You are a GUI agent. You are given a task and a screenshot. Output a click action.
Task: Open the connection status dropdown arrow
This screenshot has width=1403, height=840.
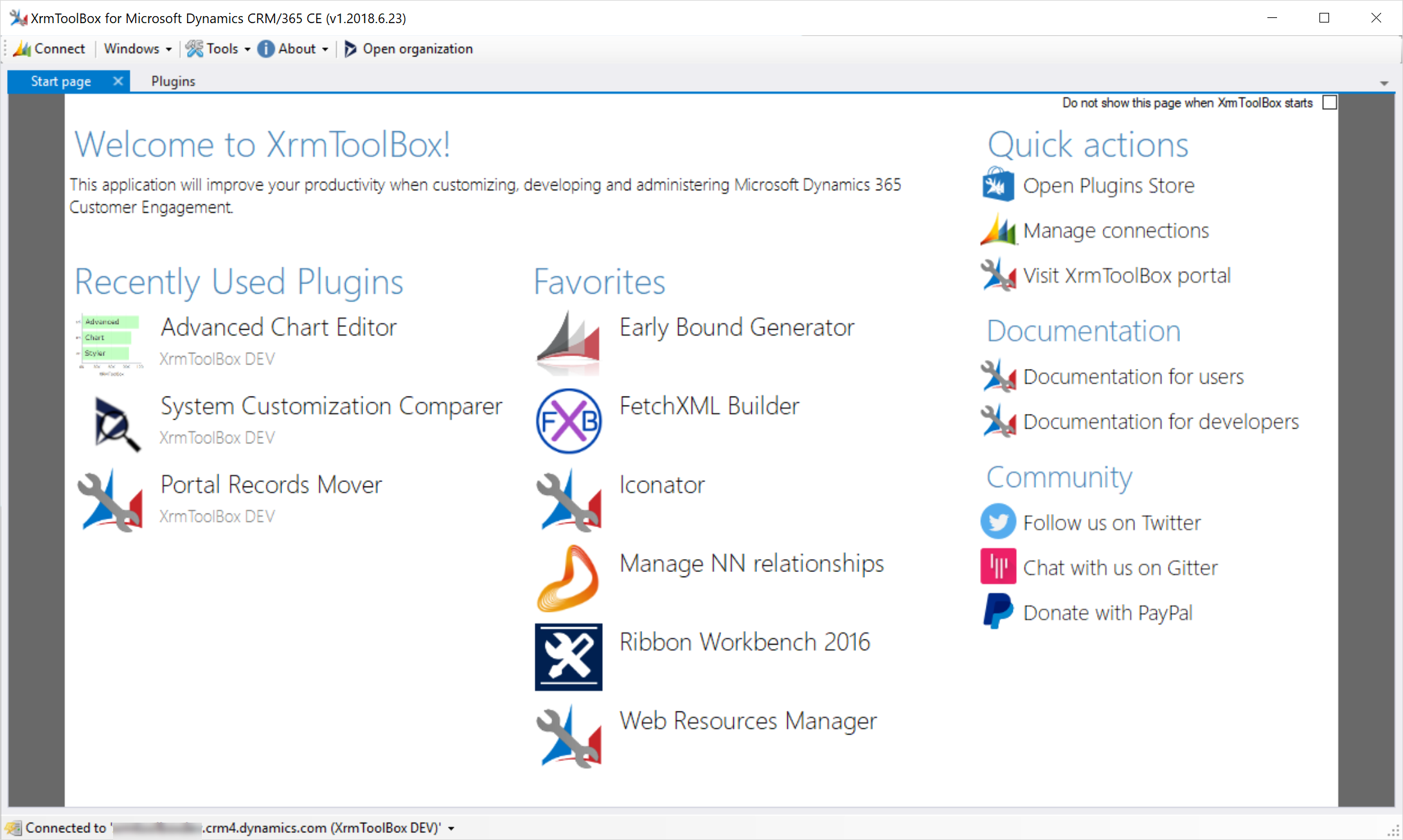coord(452,828)
